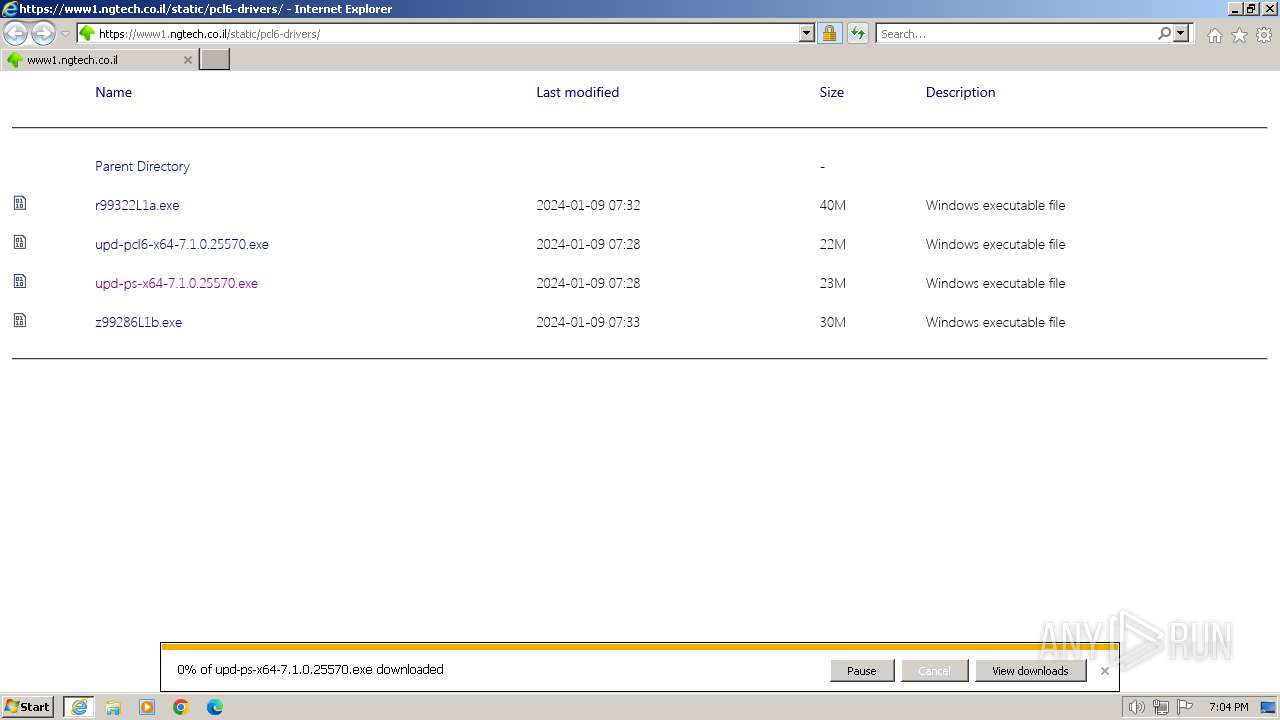The image size is (1280, 720).
Task: Download upd-pcl6-x64-7.1.0.25570.exe
Action: tap(182, 244)
